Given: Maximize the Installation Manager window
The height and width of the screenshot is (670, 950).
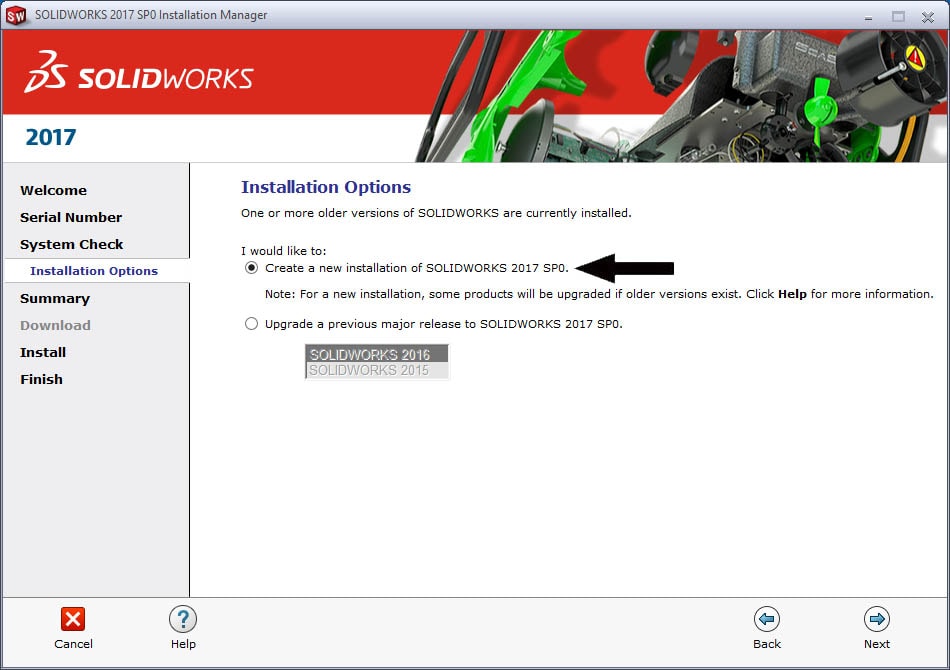Looking at the screenshot, I should (898, 17).
